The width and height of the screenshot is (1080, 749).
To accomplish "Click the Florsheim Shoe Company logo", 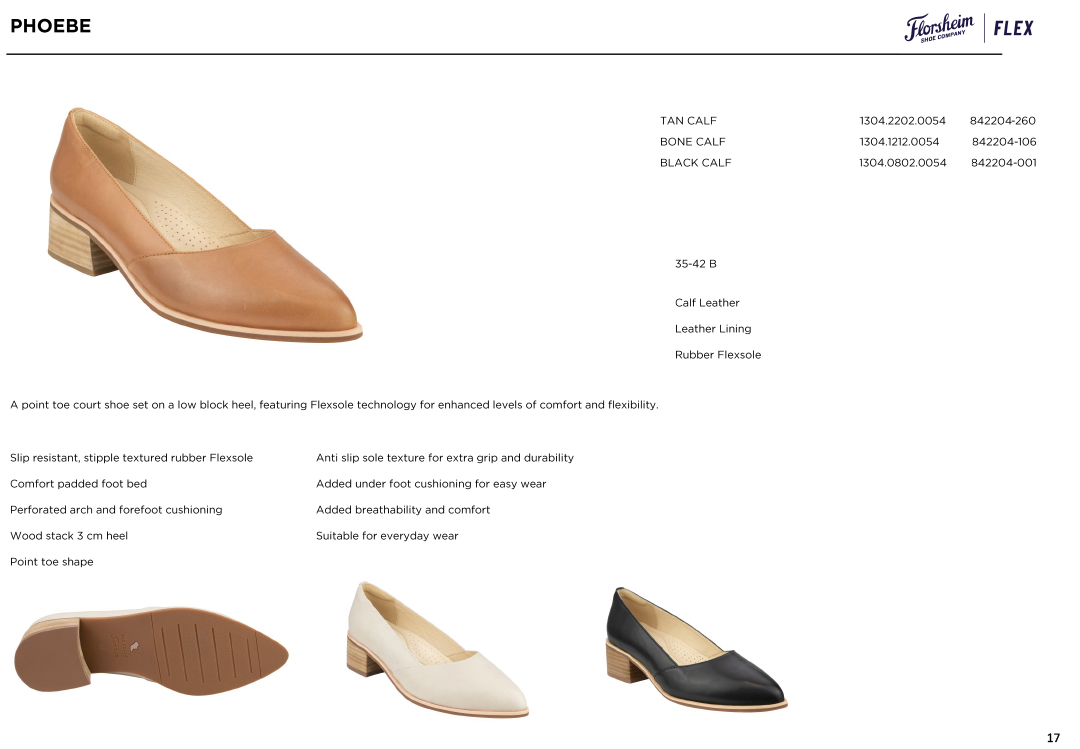I will 938,28.
